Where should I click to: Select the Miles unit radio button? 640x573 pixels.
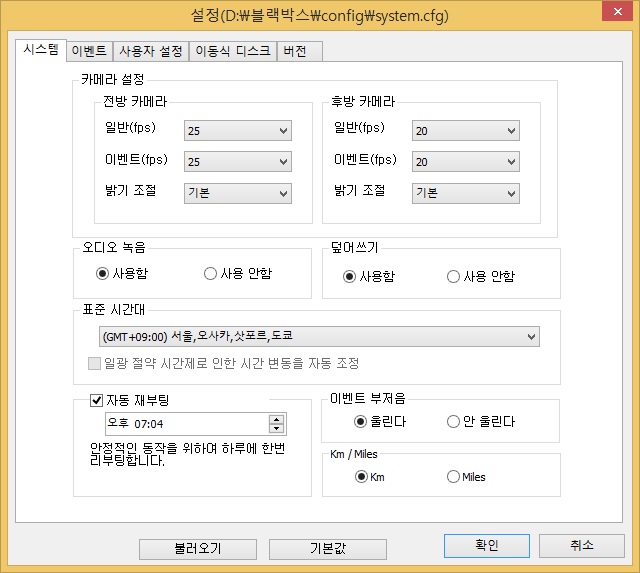pyautogui.click(x=453, y=477)
